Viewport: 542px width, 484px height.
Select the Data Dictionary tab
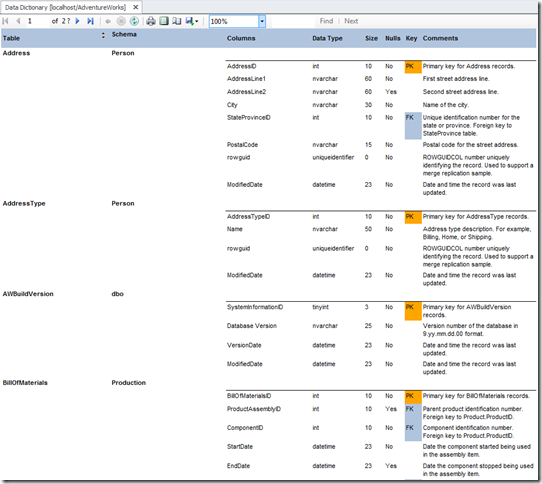click(65, 7)
